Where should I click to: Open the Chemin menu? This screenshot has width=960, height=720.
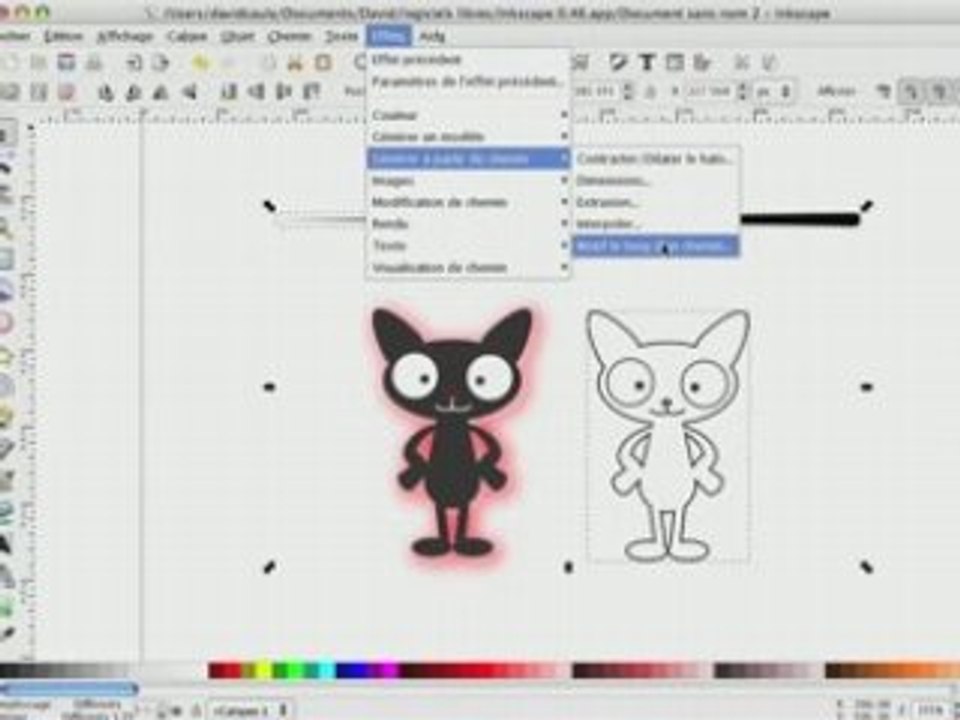coord(290,36)
